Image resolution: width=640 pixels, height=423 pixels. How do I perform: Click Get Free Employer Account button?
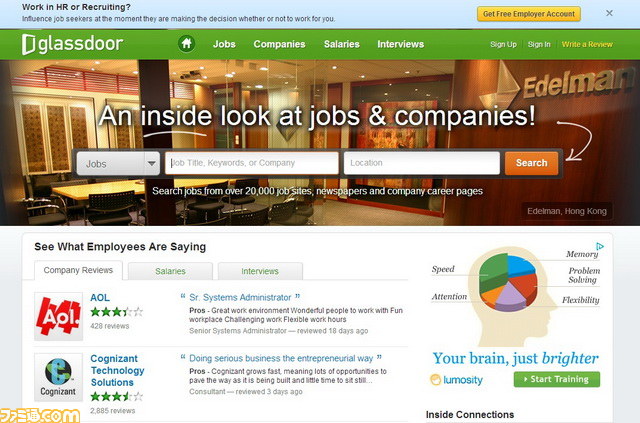529,14
